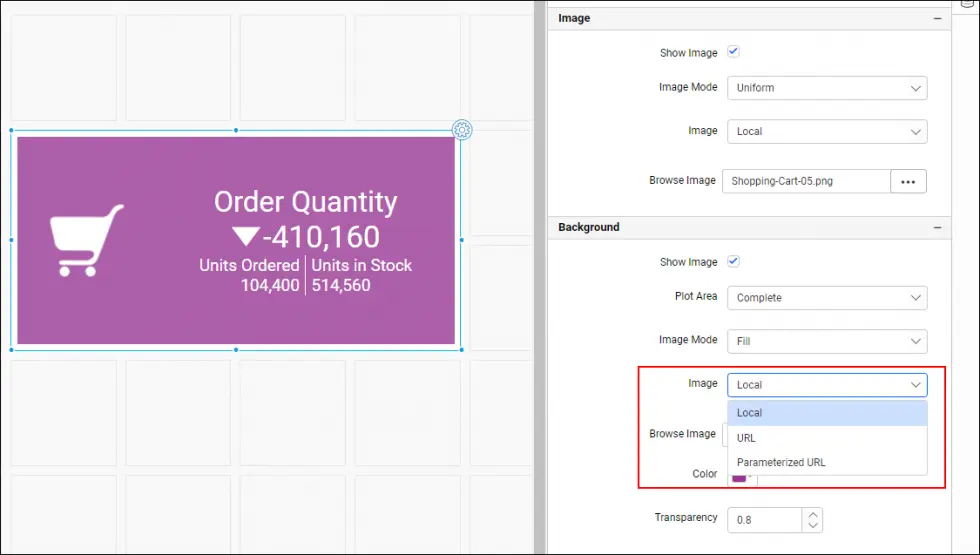Select URL from the open dropdown list

coord(746,438)
